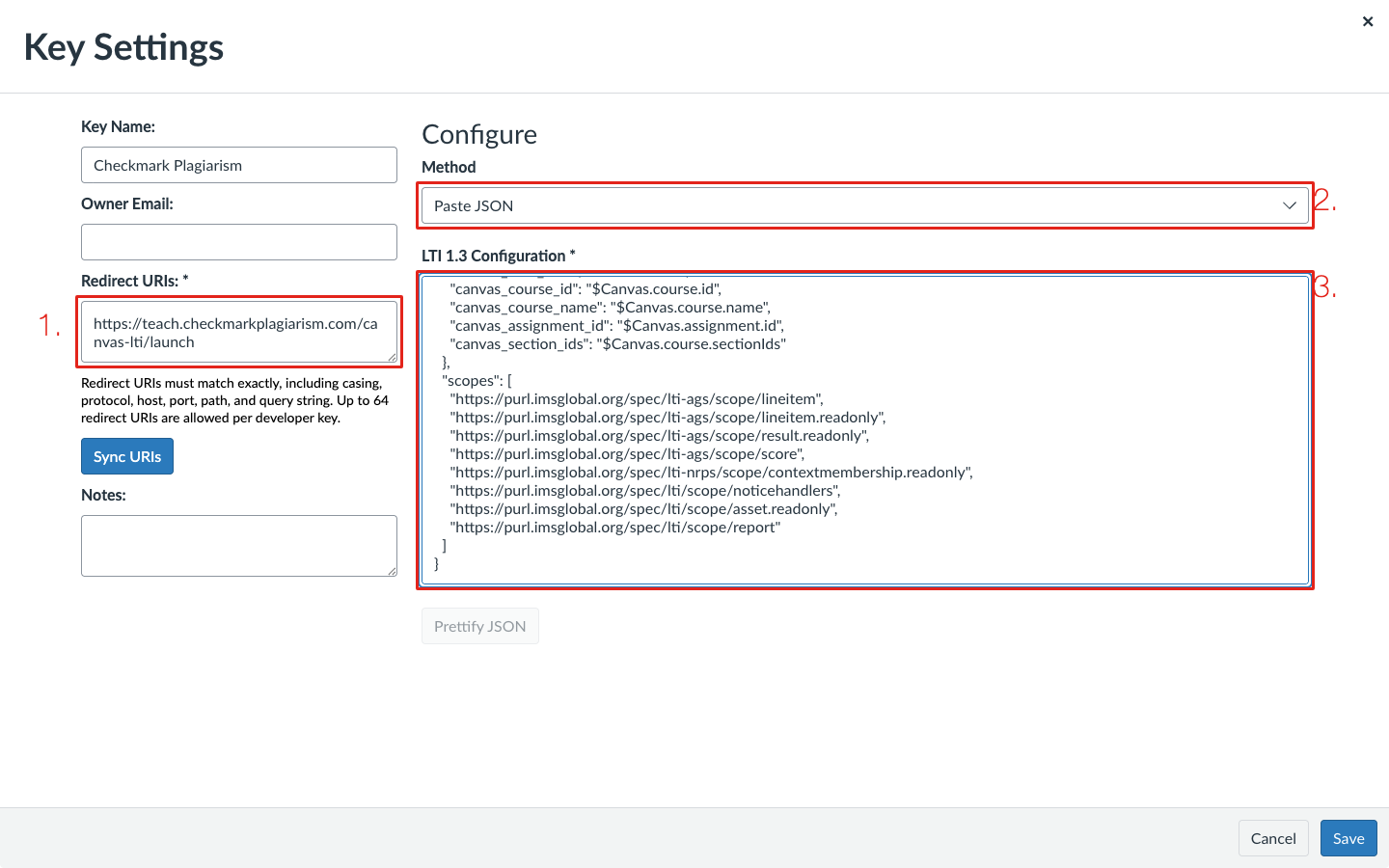Click the asset.readonly scope line

pos(644,508)
